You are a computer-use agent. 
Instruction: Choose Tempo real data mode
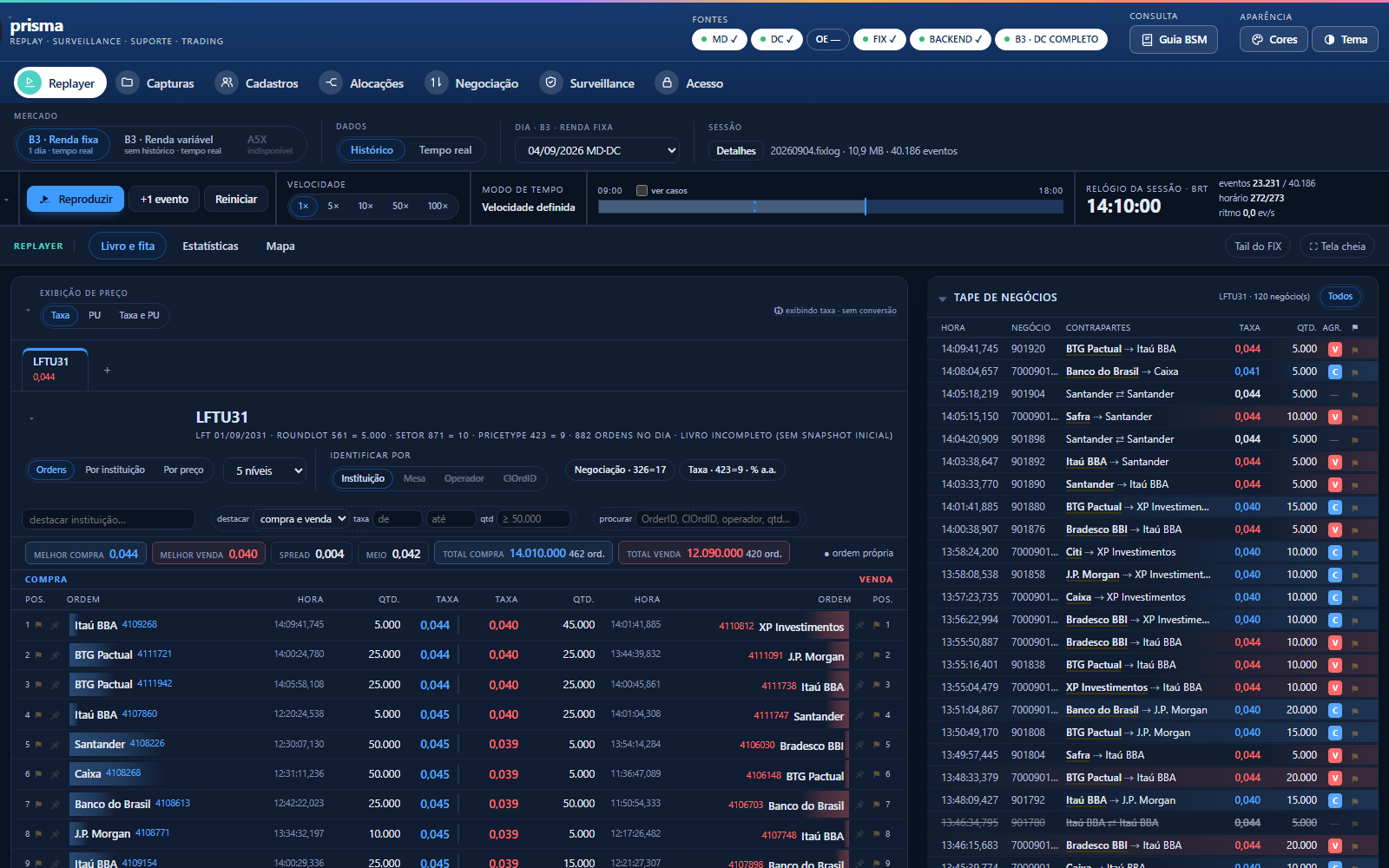(445, 150)
